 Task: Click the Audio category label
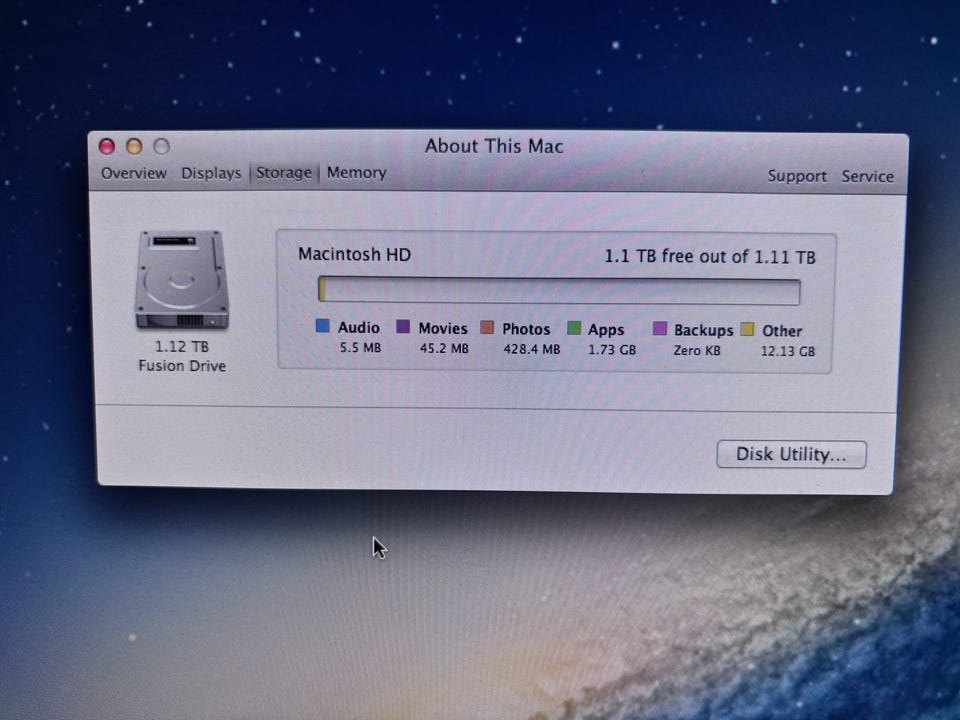(359, 328)
